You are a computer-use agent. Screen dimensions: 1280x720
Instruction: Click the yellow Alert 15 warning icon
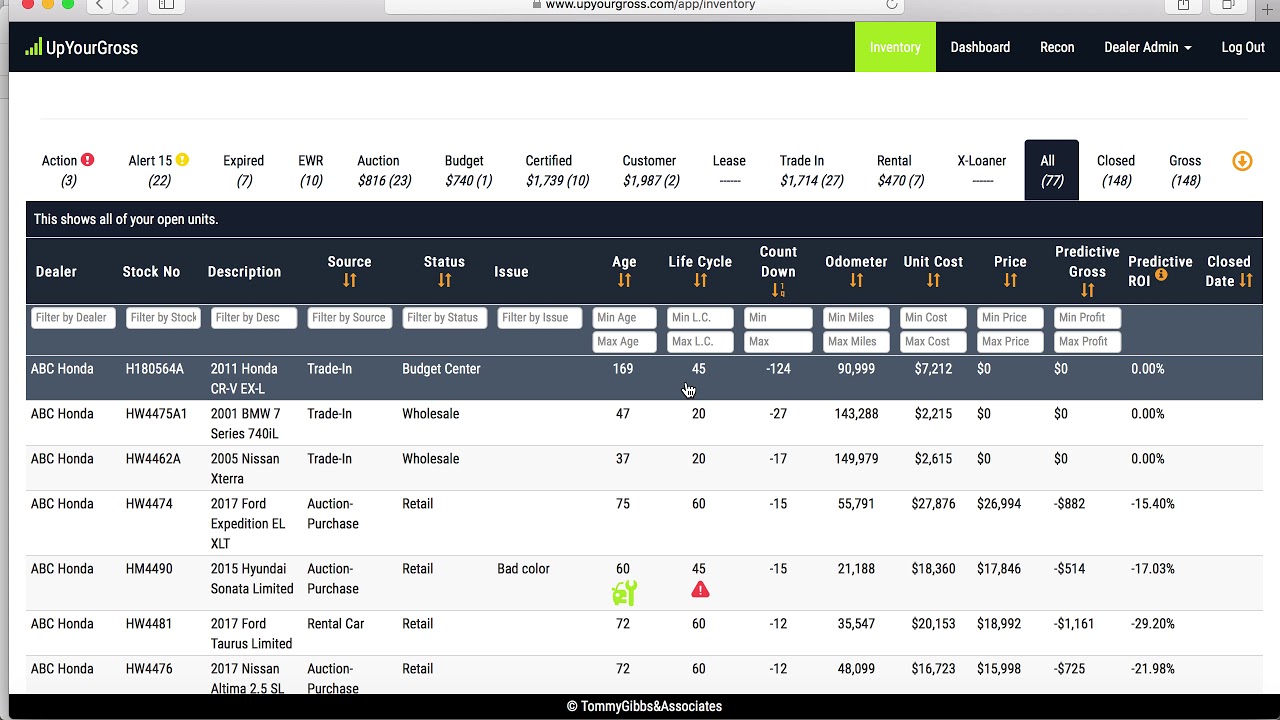point(182,160)
